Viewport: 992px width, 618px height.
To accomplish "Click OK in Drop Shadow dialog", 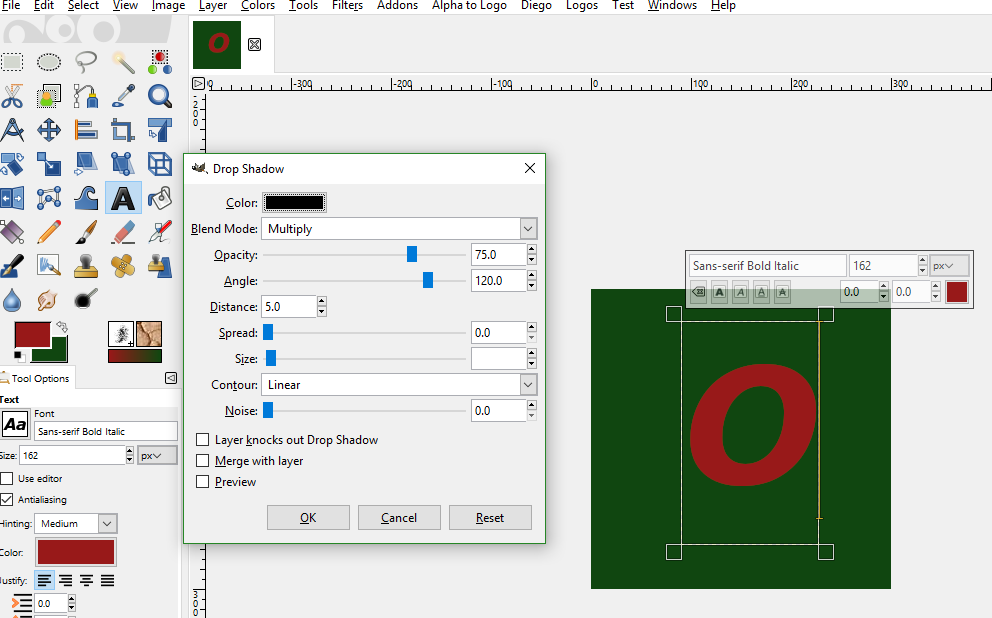I will point(308,518).
